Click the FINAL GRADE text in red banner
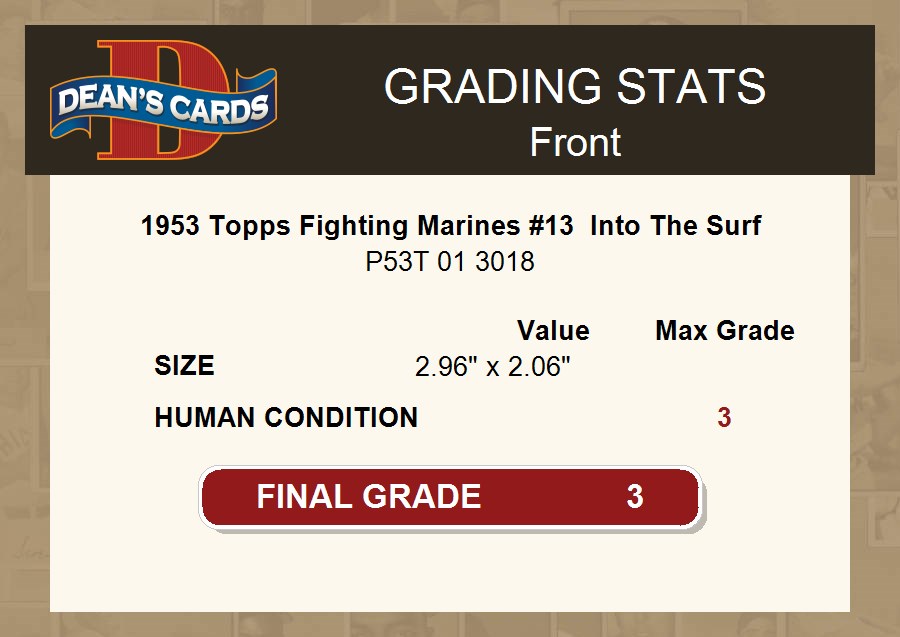Screen dimensions: 900x637 pos(368,496)
